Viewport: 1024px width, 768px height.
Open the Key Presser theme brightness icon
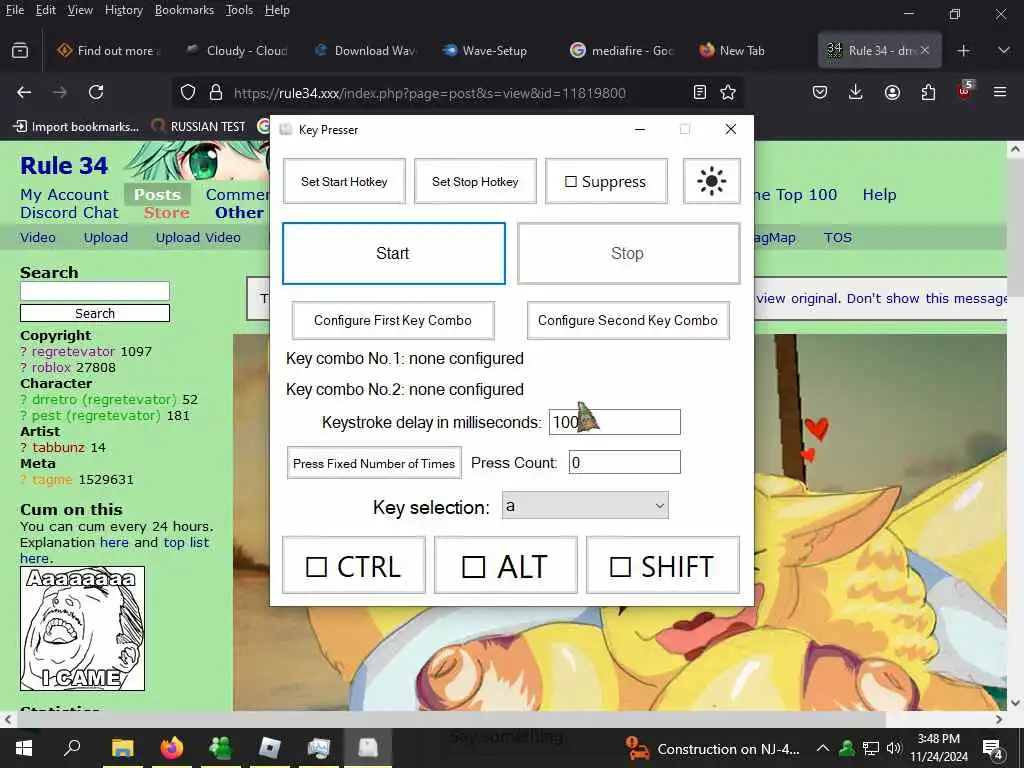point(711,181)
